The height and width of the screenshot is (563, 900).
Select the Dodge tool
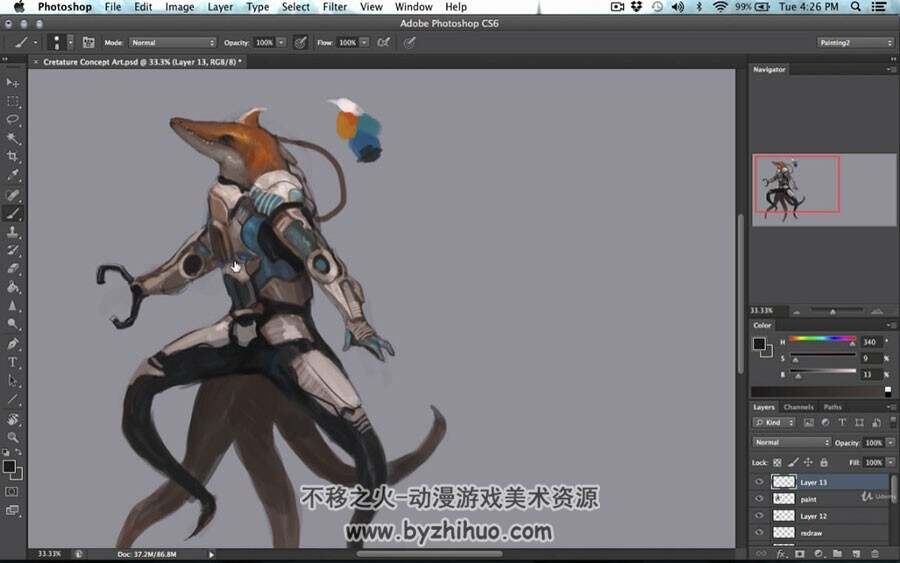tap(12, 324)
